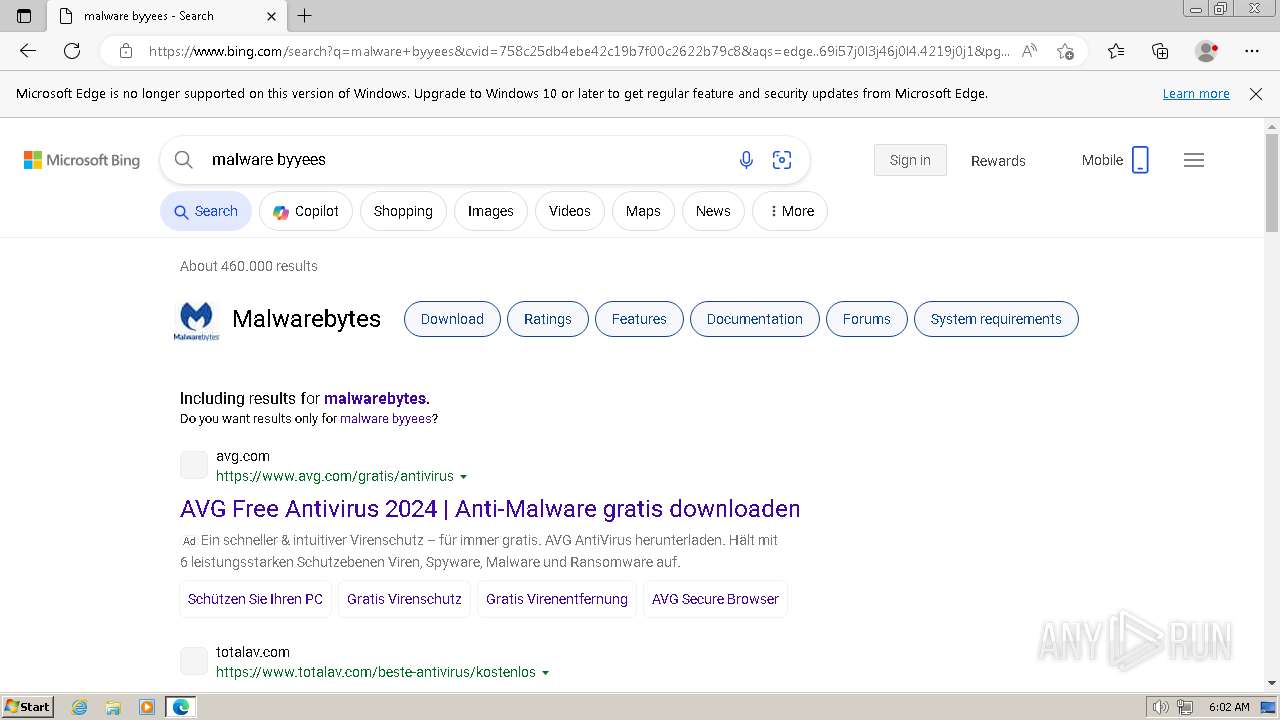Close the malware byyees search tab
This screenshot has height=720, width=1280.
coord(271,16)
